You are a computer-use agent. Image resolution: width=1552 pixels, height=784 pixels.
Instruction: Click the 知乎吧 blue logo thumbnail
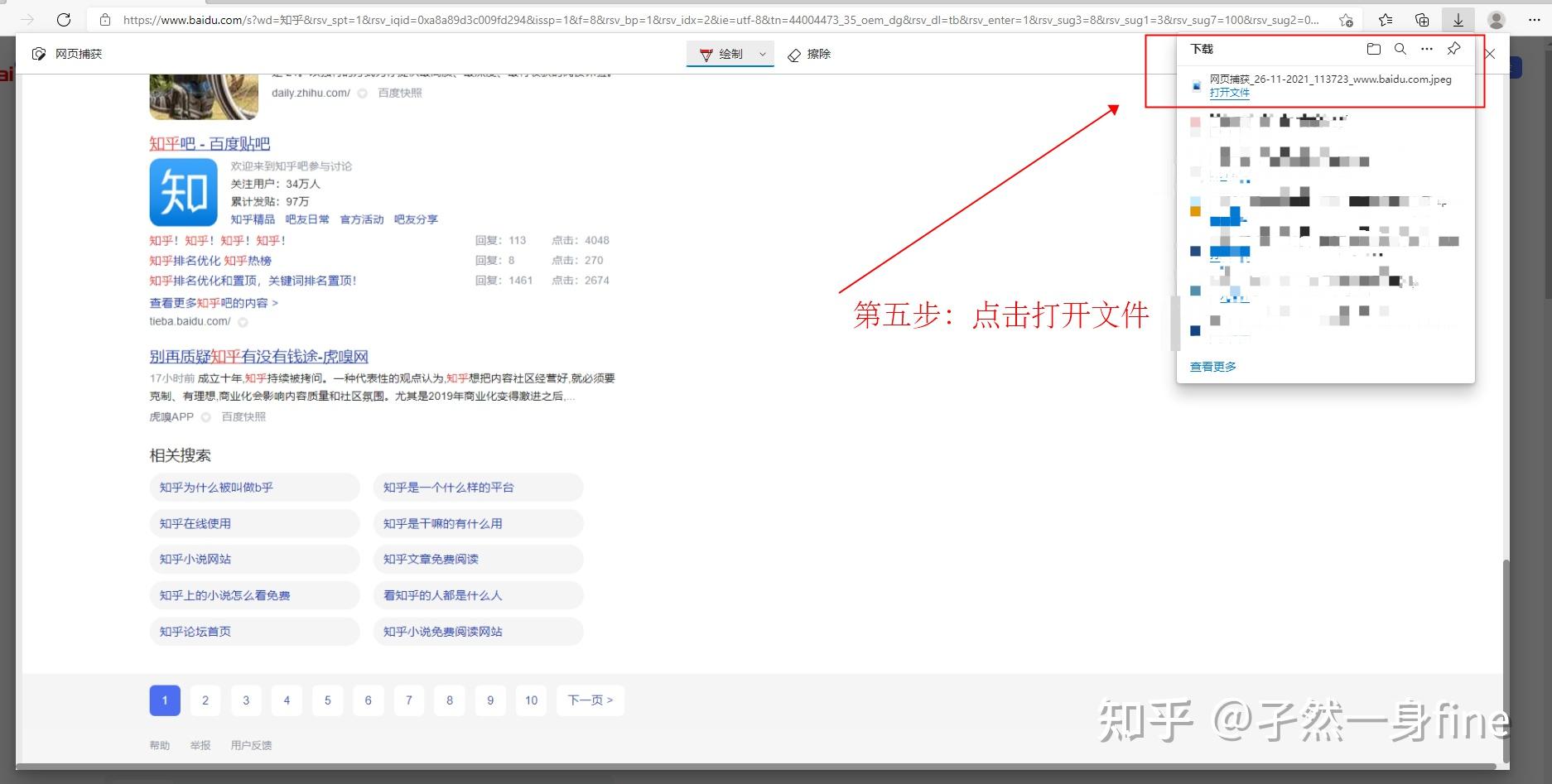click(183, 192)
